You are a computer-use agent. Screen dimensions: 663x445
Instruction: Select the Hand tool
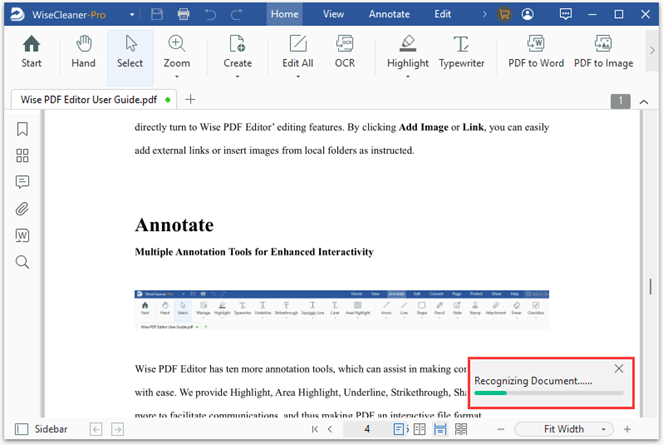[83, 52]
